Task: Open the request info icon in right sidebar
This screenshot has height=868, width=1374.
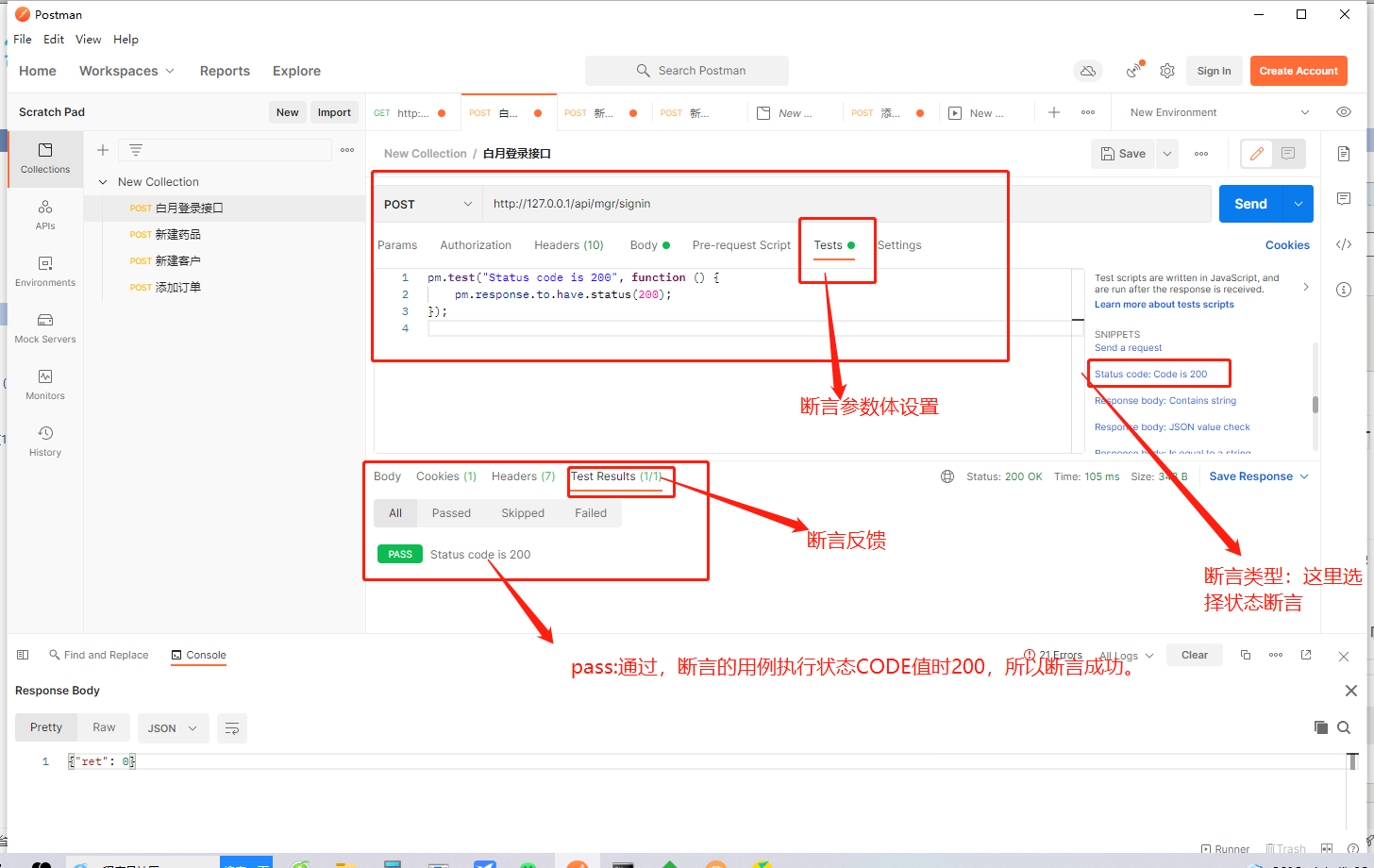Action: (x=1344, y=290)
